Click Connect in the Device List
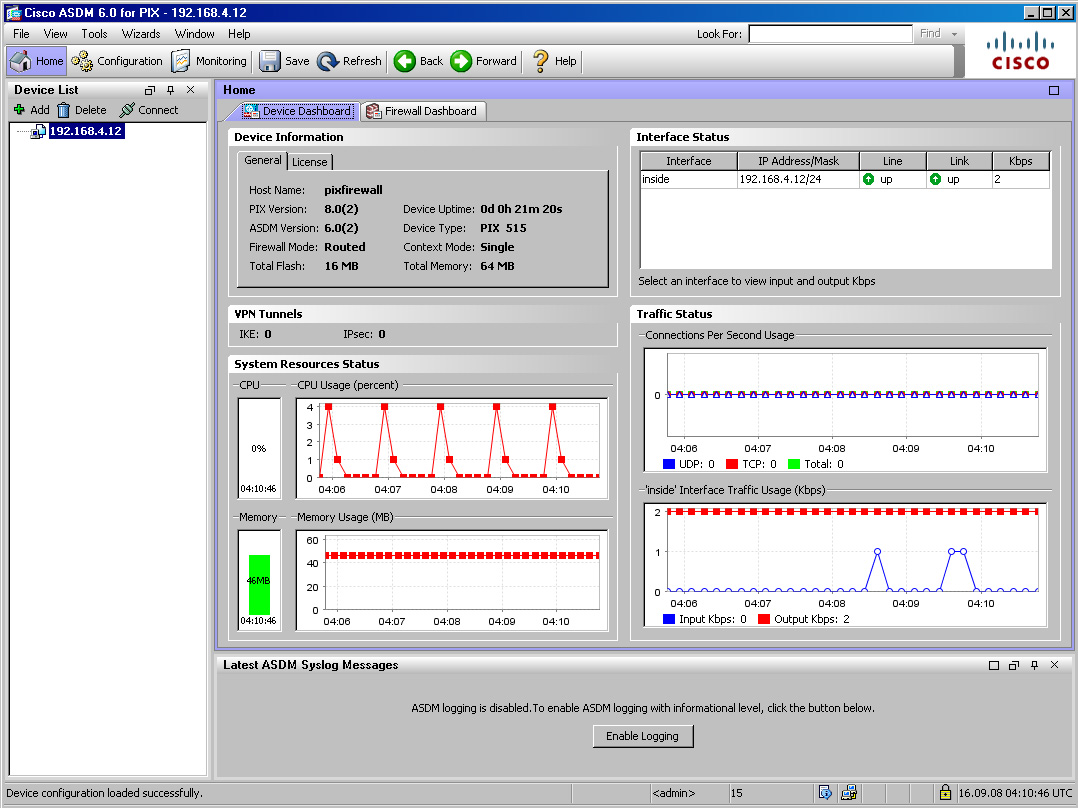Viewport: 1078px width, 808px height. point(148,110)
